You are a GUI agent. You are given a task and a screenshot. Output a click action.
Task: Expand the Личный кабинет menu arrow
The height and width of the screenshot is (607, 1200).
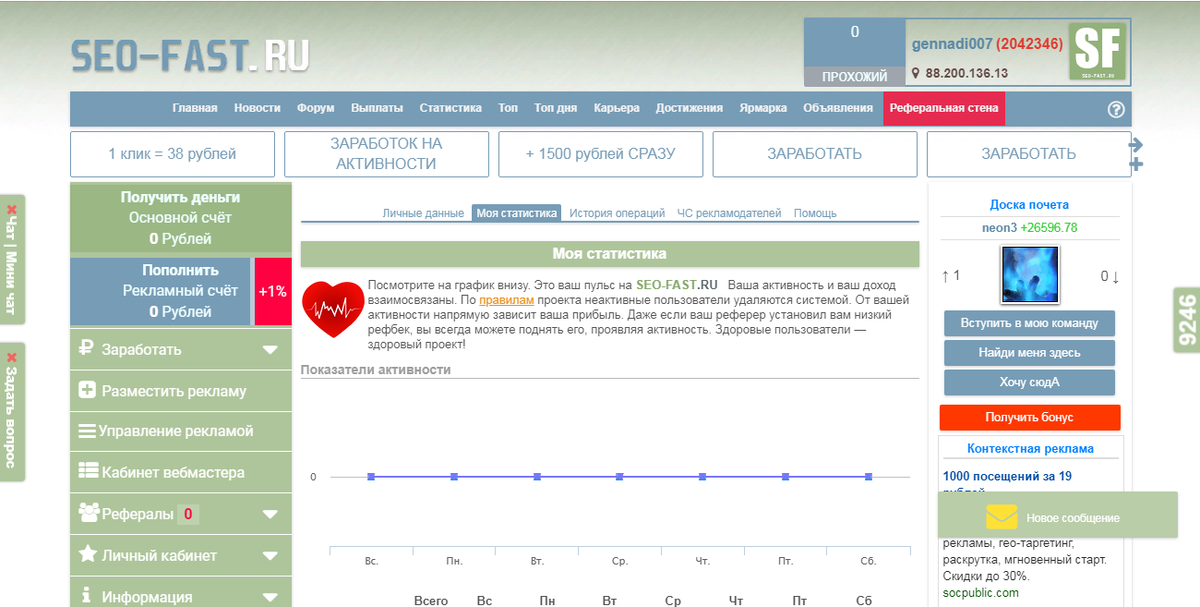(270, 555)
